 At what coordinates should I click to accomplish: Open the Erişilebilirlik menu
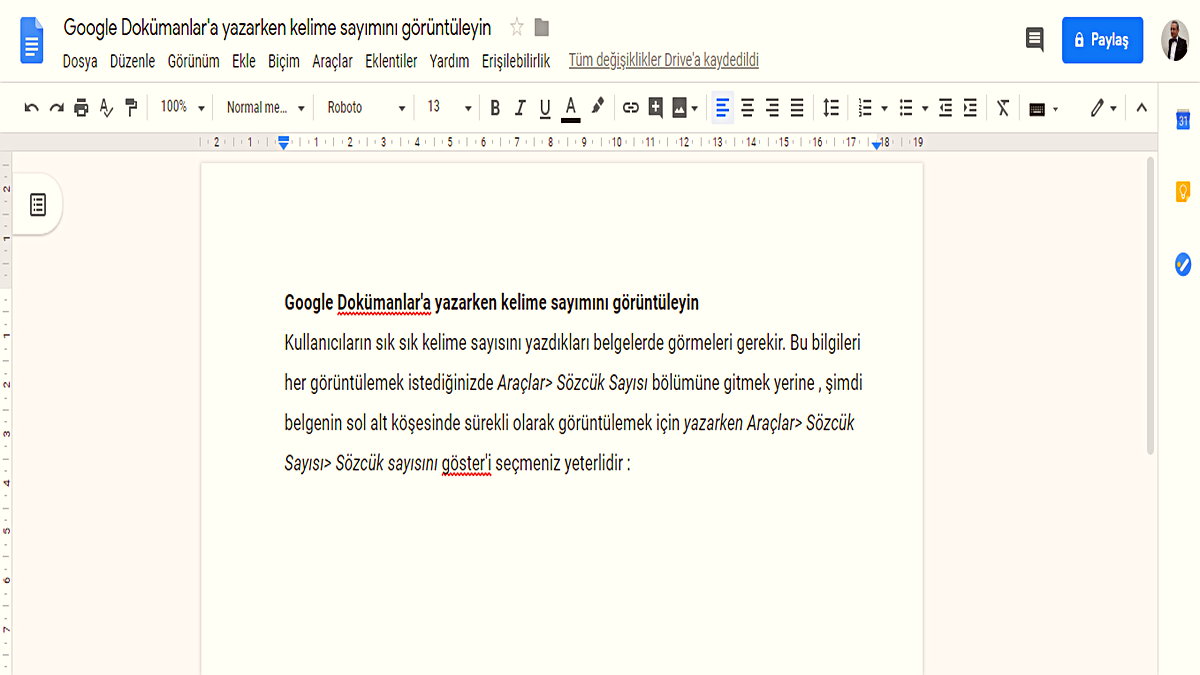tap(516, 61)
